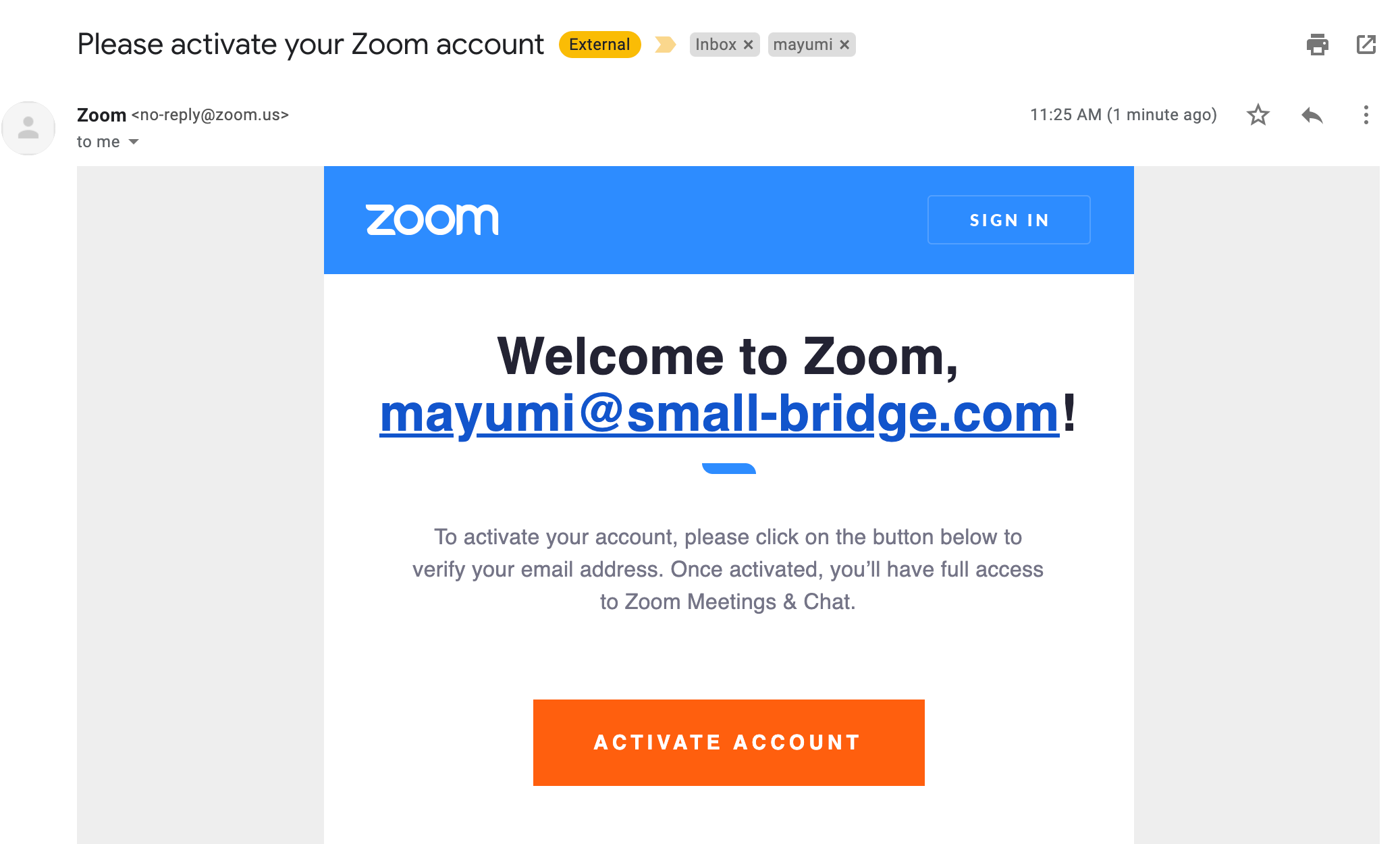
Task: Remove the mayumi label
Action: click(x=844, y=45)
